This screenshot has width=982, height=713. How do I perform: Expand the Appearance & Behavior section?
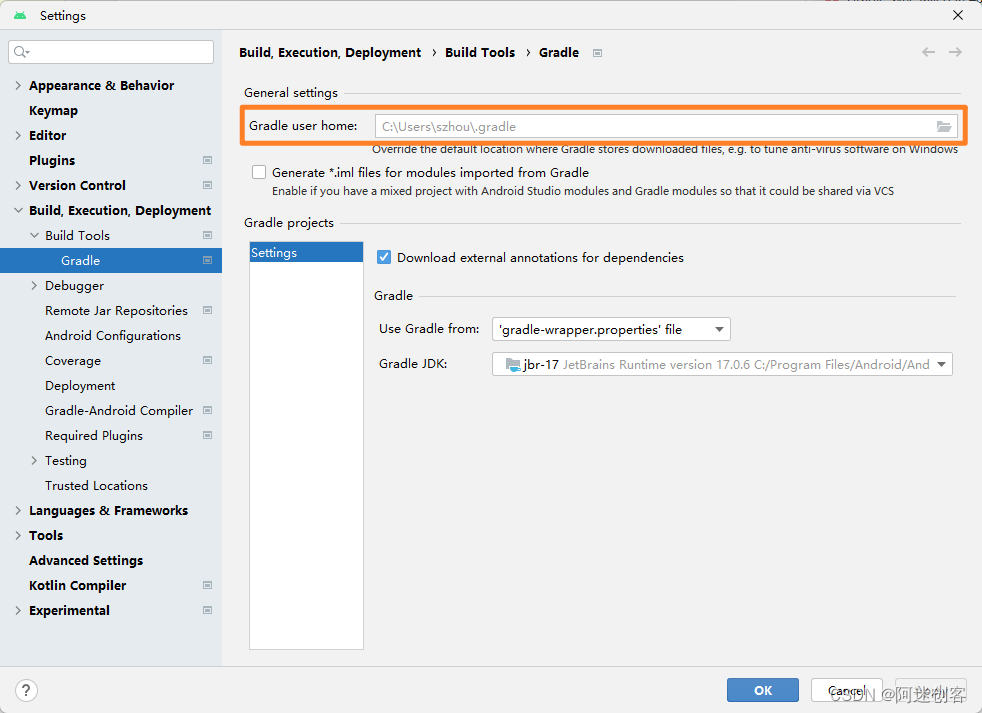(x=18, y=85)
